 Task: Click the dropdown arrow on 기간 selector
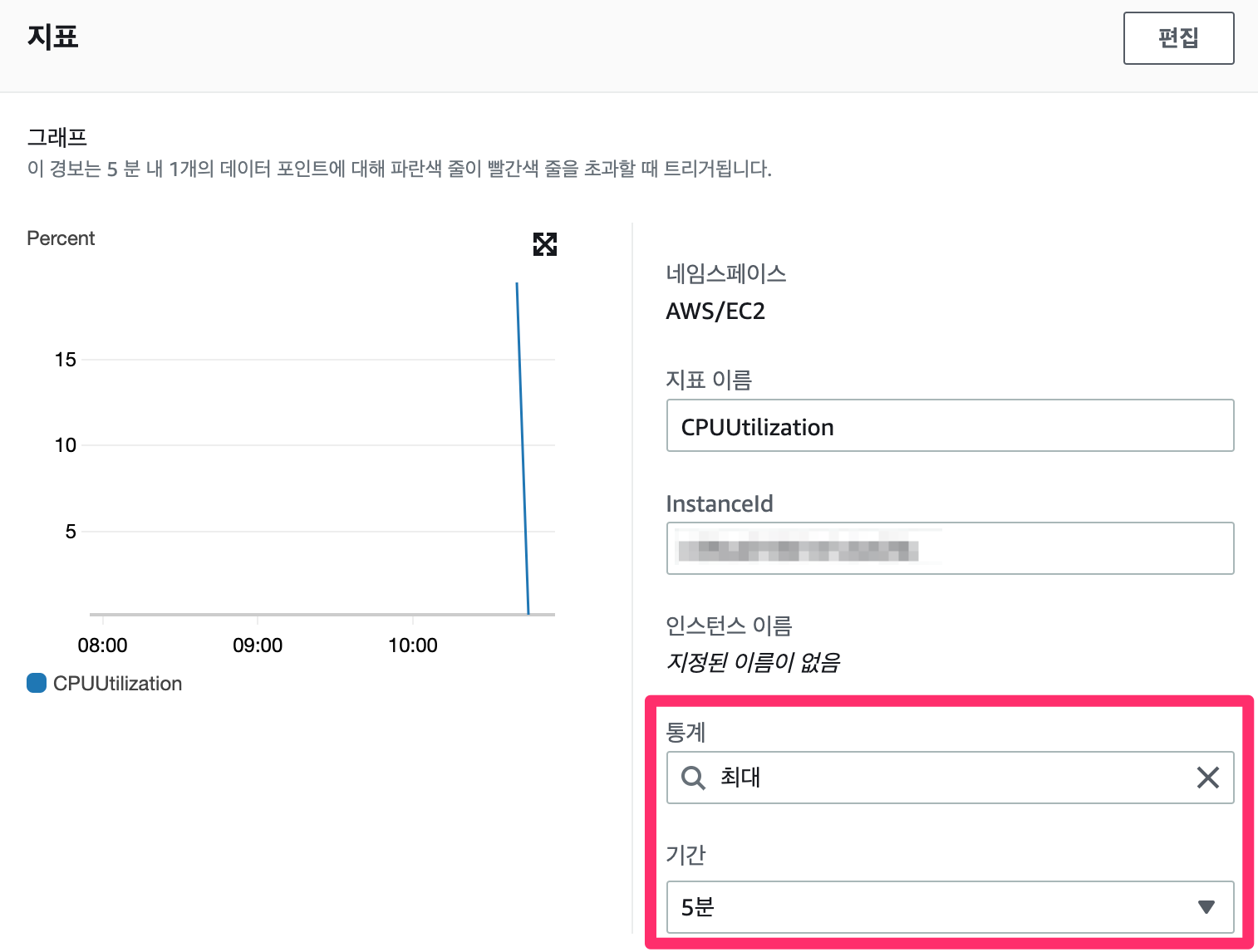pos(1207,907)
